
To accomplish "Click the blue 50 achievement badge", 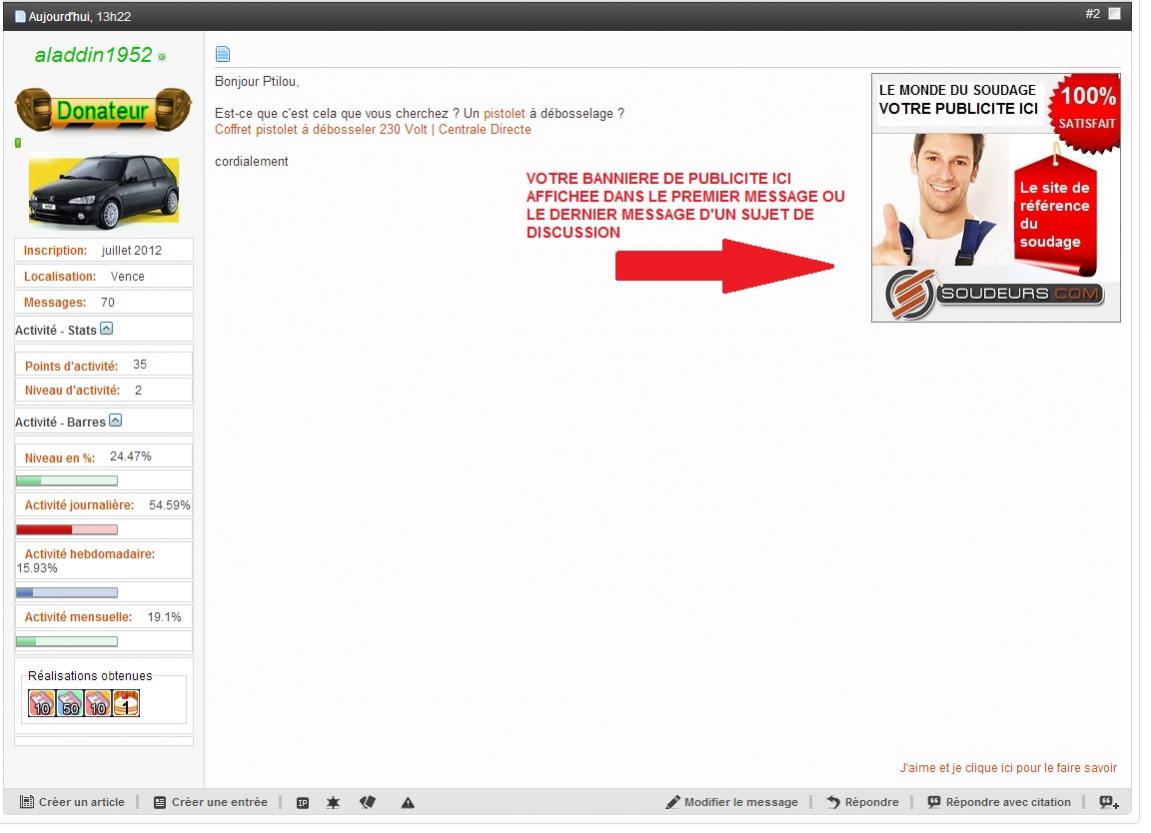I will pyautogui.click(x=70, y=704).
